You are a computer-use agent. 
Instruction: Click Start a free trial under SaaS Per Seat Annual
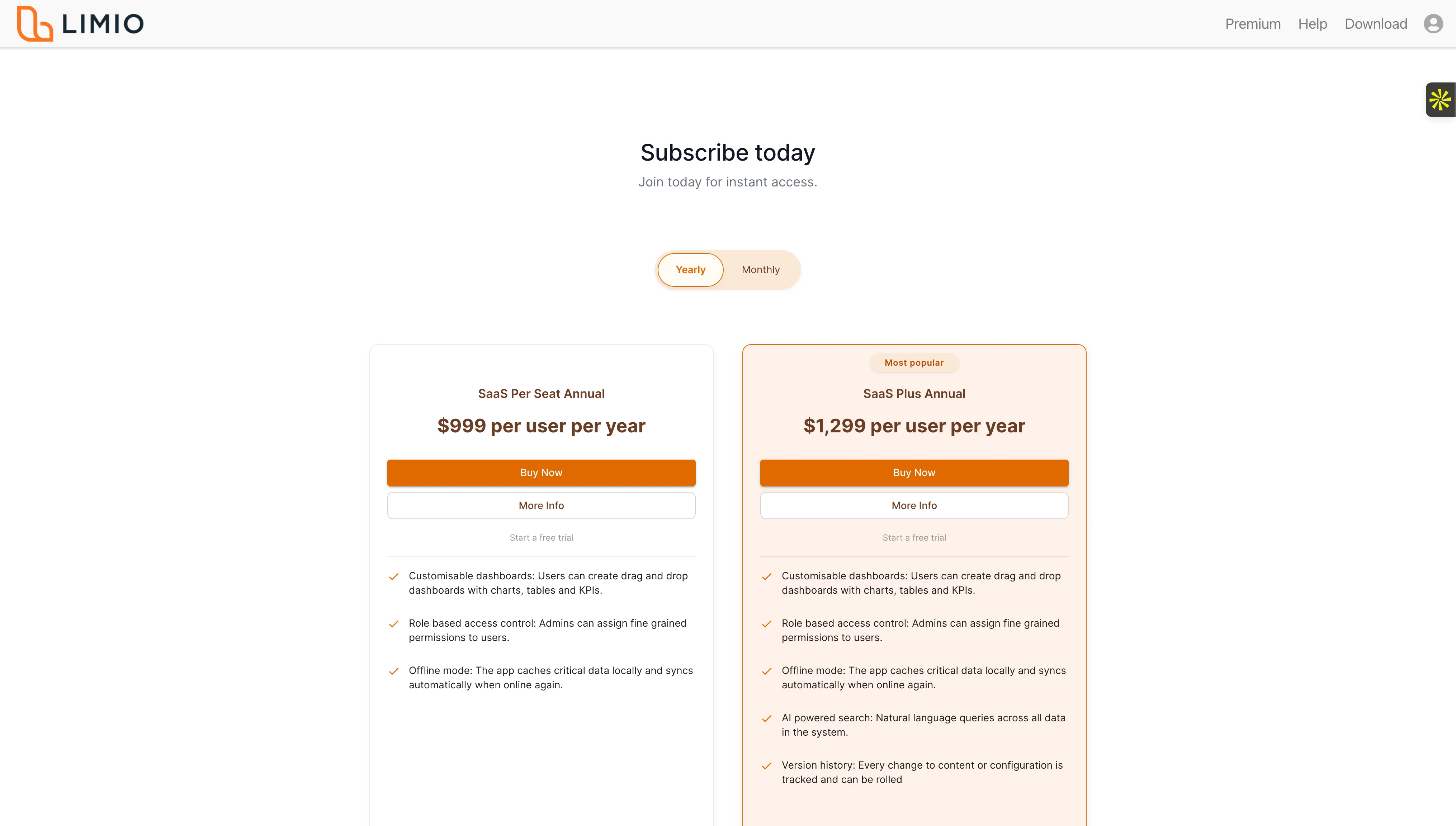click(x=541, y=537)
